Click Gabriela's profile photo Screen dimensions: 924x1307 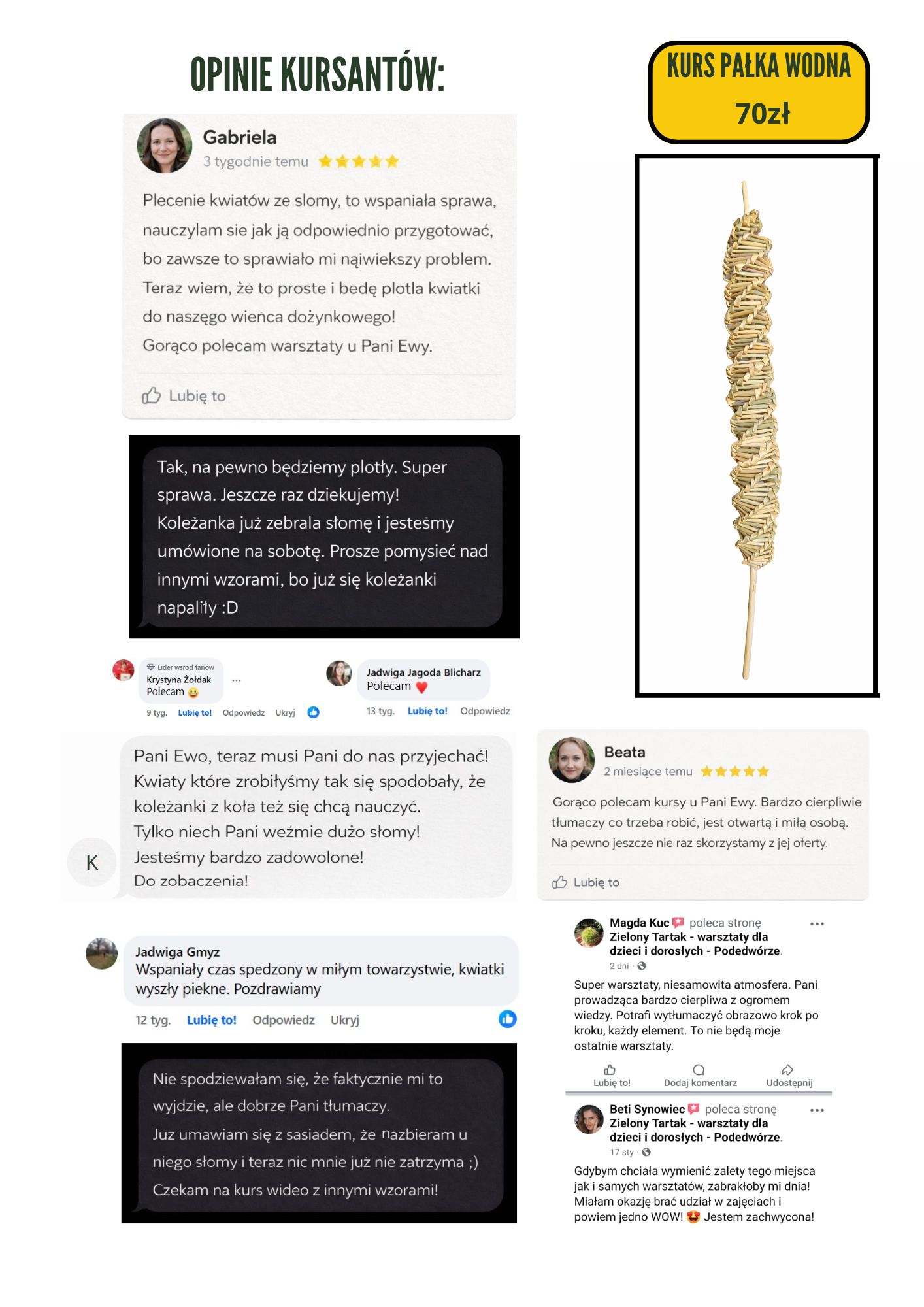[x=165, y=146]
